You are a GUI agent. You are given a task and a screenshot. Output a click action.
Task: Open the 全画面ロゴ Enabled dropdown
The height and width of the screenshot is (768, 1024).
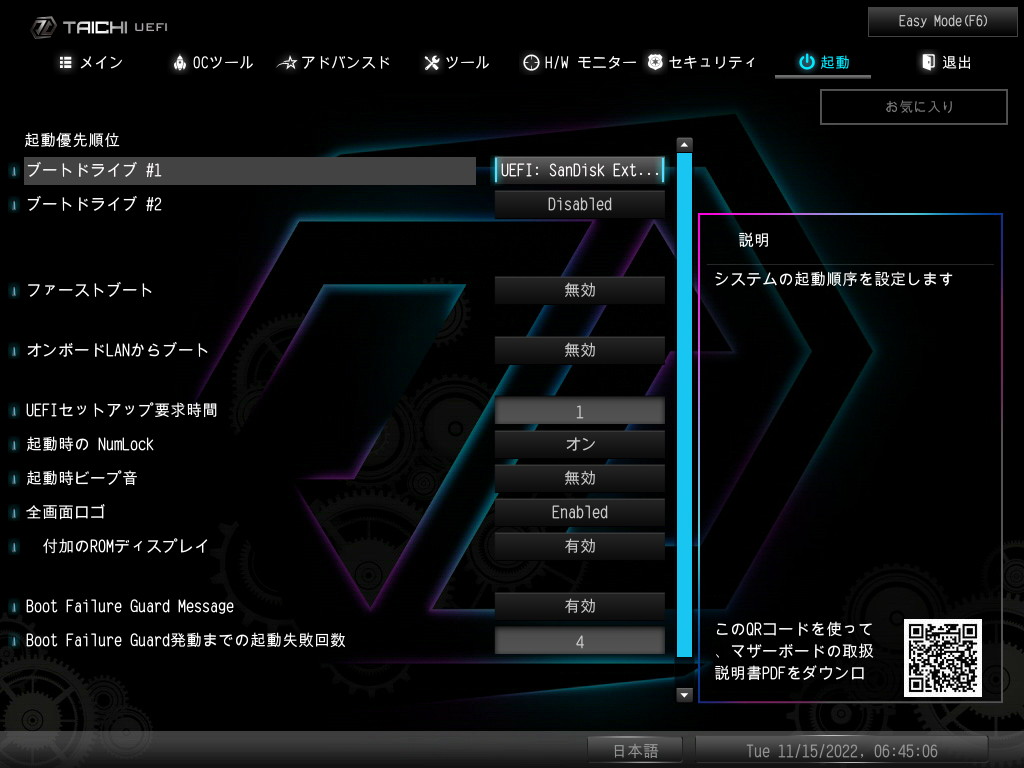[579, 512]
